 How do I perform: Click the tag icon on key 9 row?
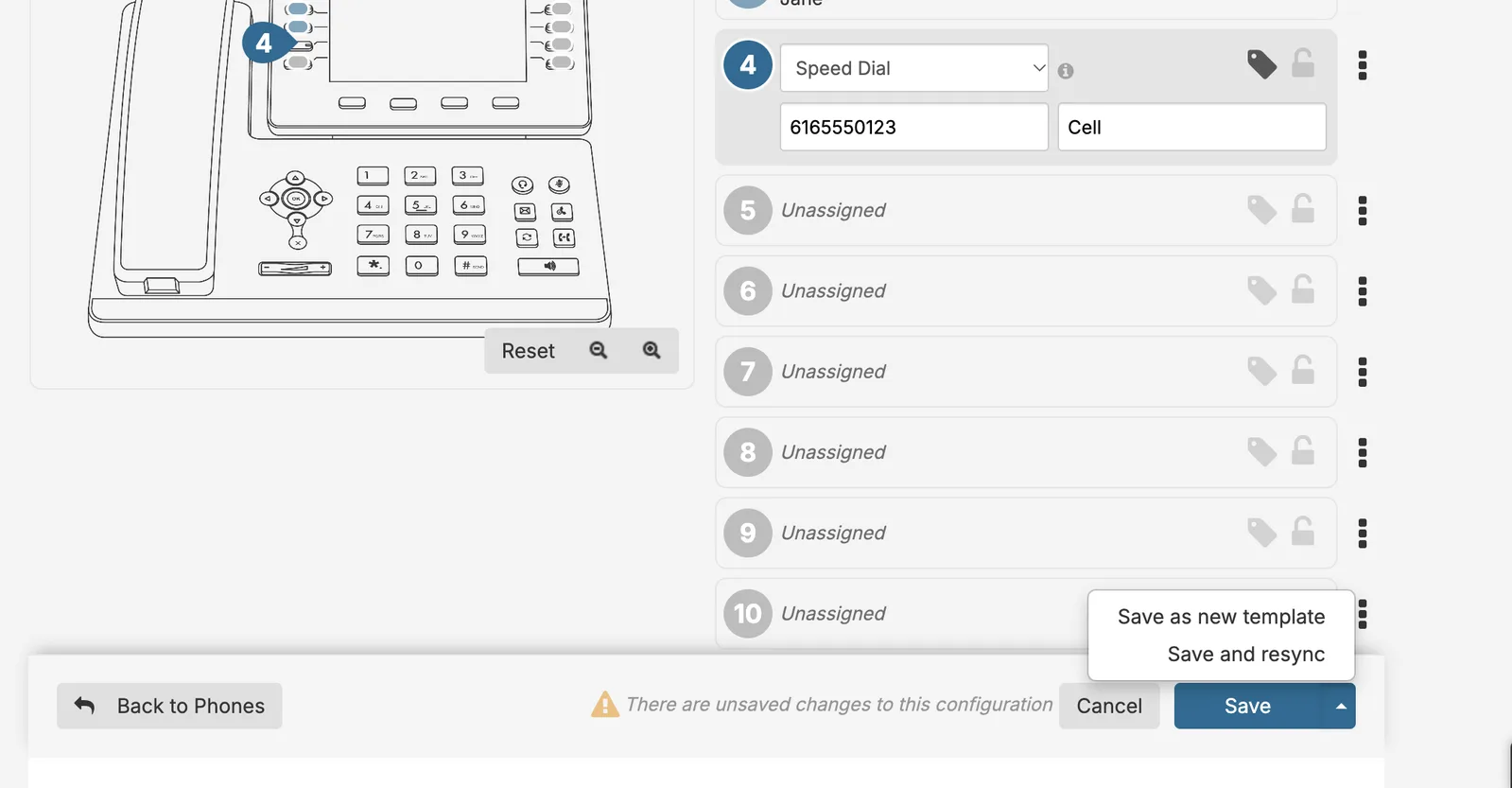(1261, 533)
